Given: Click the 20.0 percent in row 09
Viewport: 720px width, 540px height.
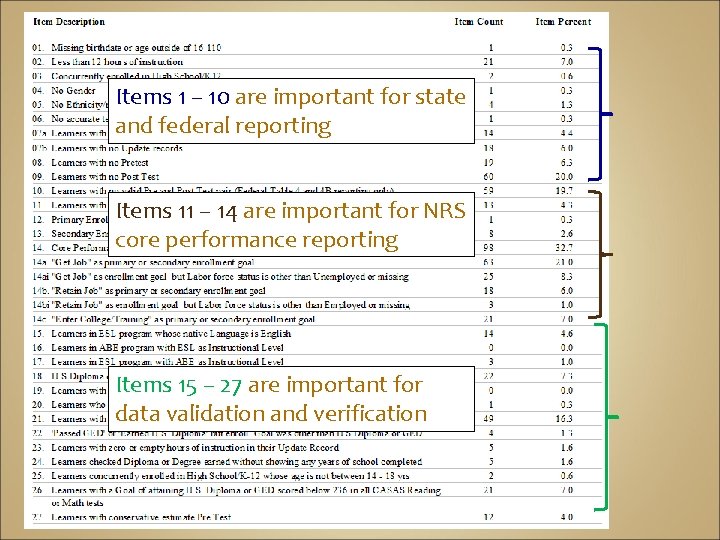Looking at the screenshot, I should [564, 177].
